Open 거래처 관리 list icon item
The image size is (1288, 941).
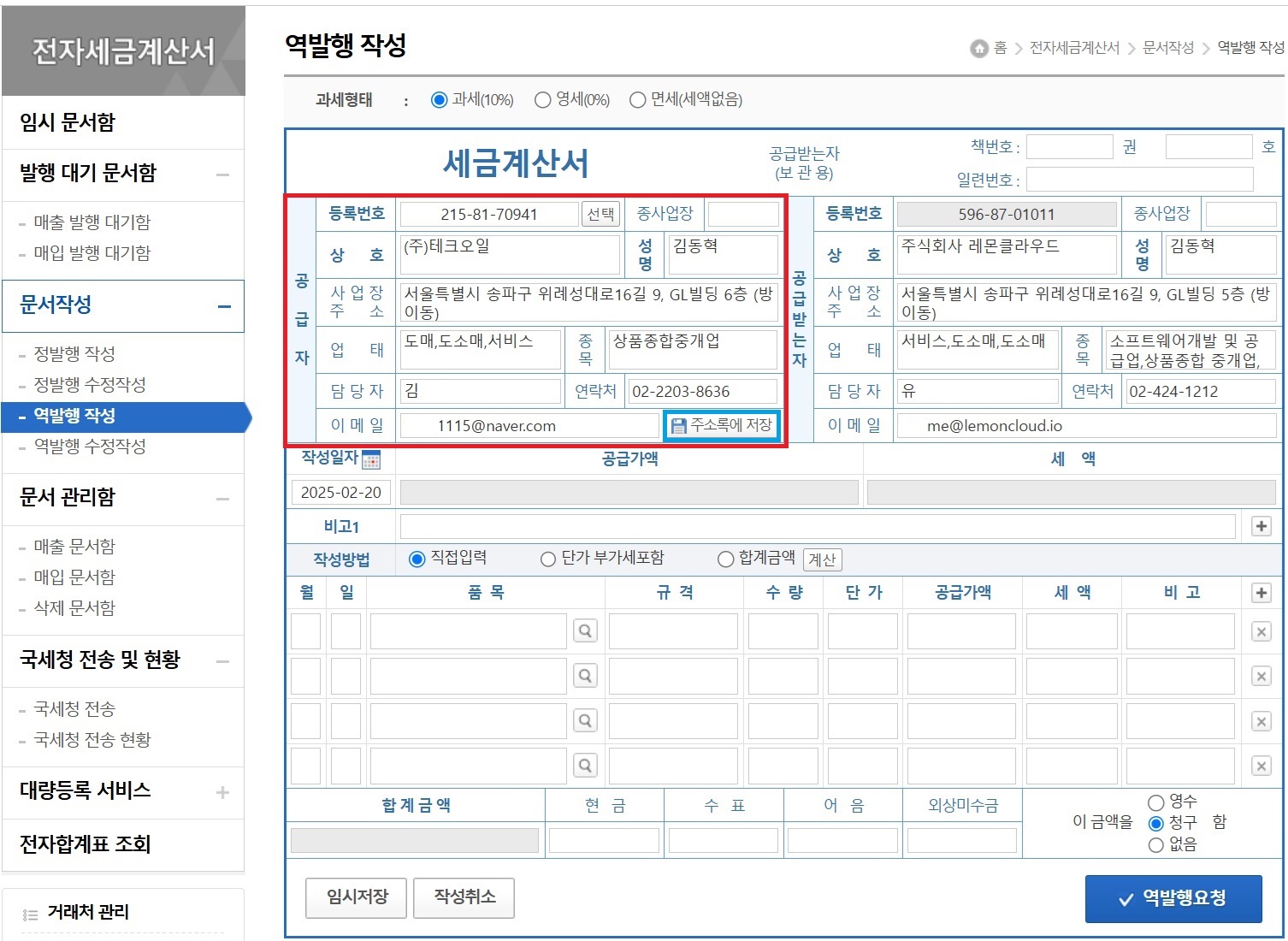coord(76,913)
